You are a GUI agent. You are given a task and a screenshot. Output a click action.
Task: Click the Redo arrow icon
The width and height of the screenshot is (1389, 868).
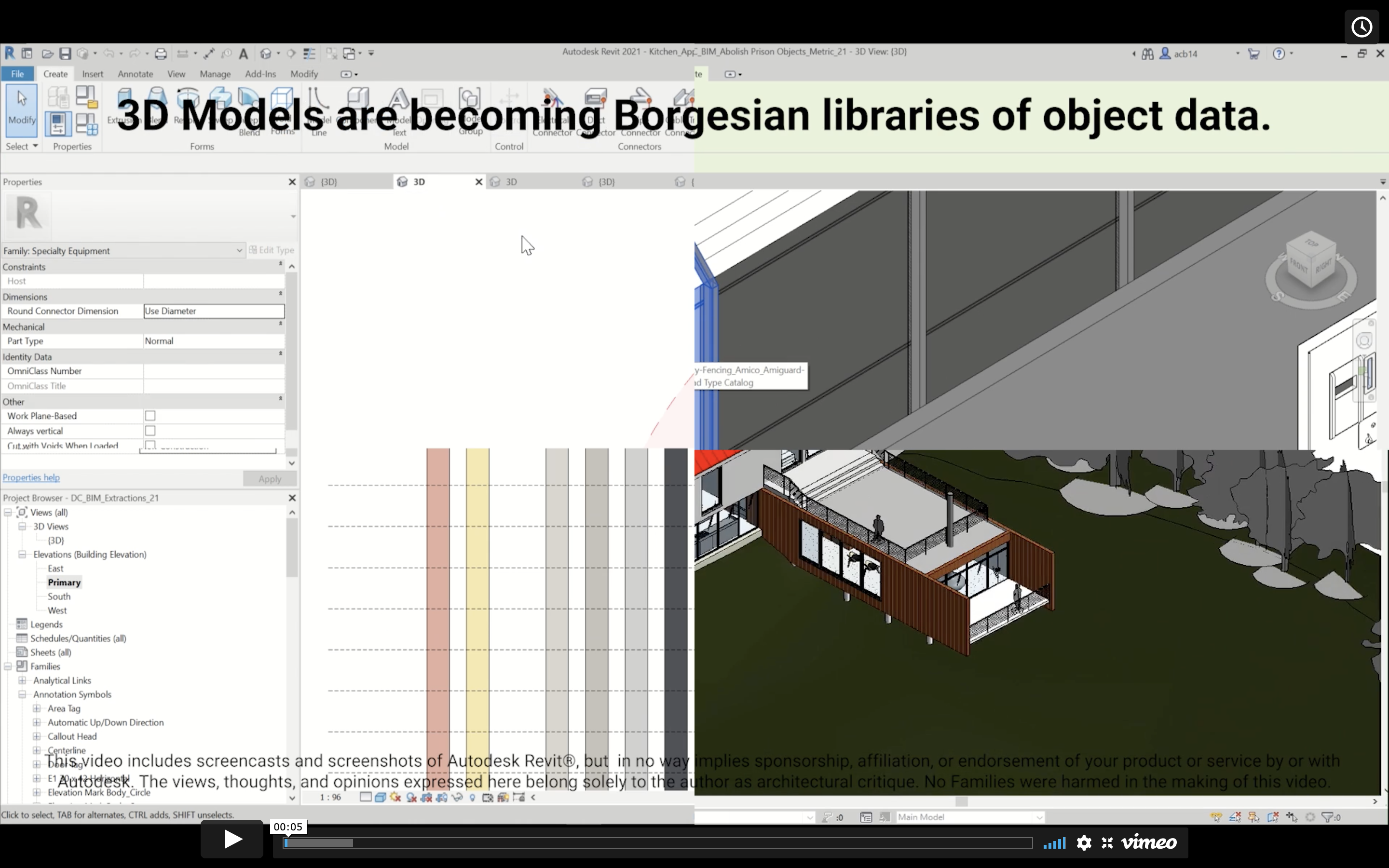pos(134,54)
